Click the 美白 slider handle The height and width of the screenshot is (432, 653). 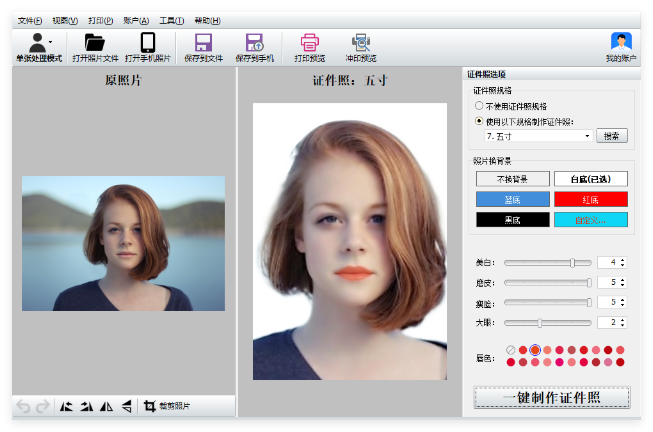[573, 262]
